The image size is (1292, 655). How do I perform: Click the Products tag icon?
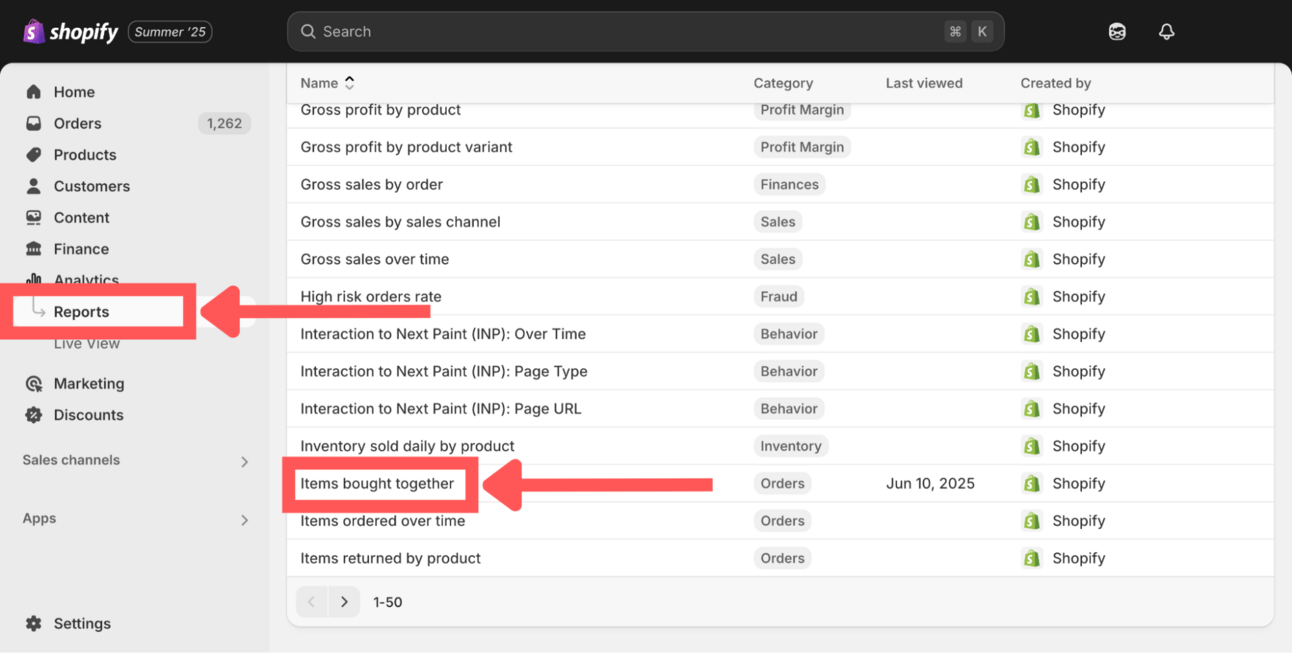coord(34,155)
